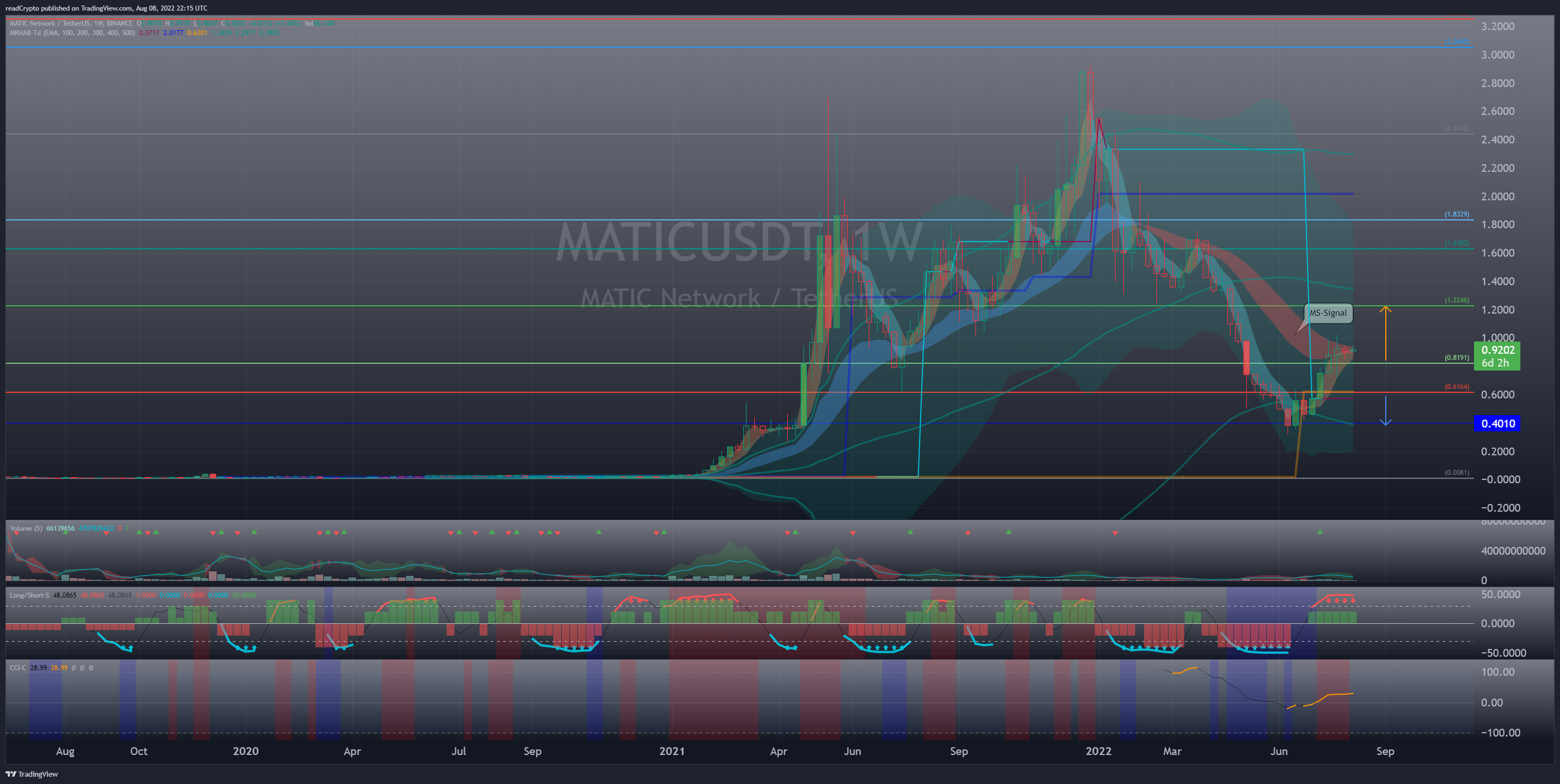Viewport: 1560px width, 784px height.
Task: Click the MRHAB-Td indicator legend name
Action: point(72,33)
